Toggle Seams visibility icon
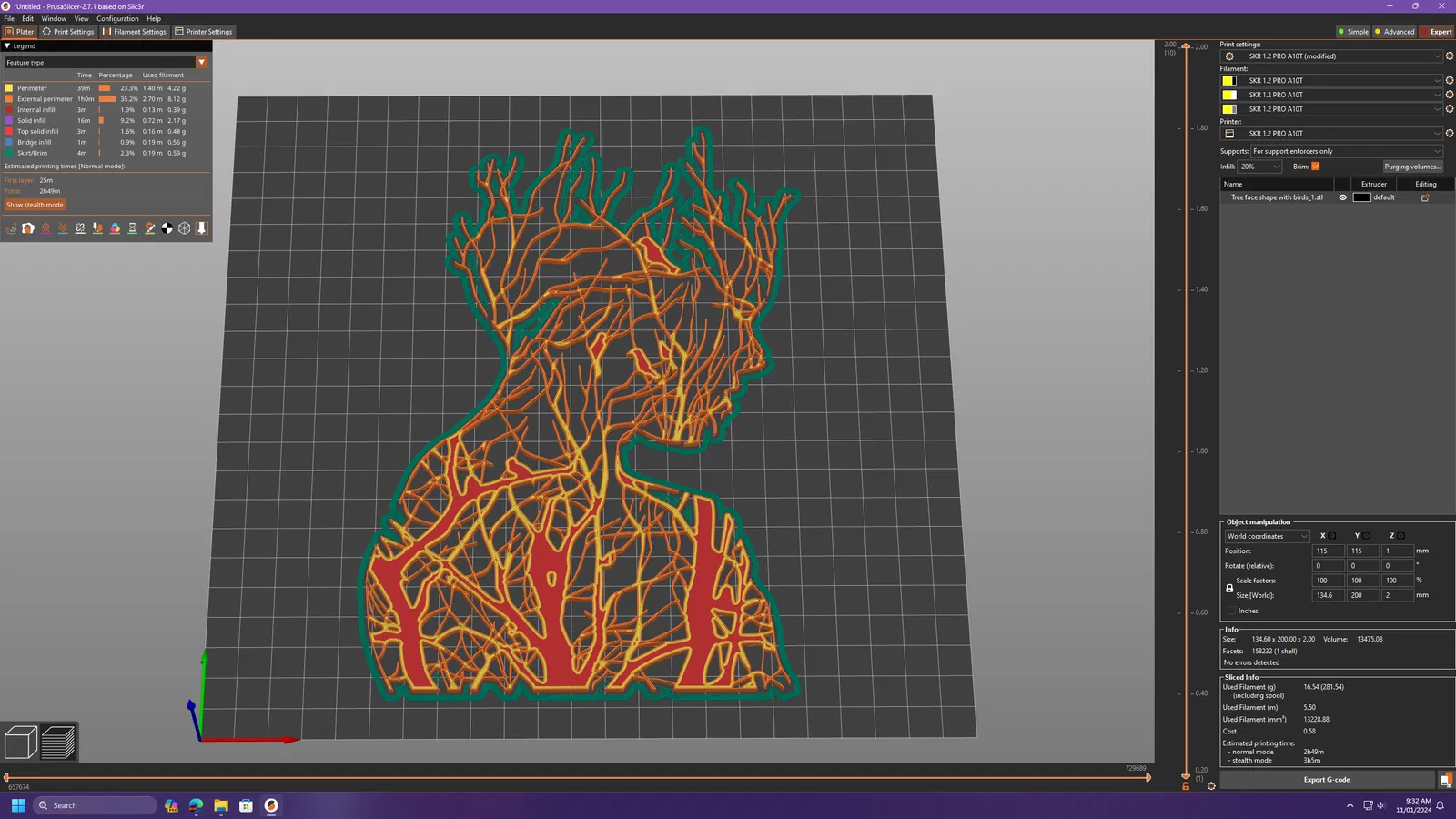Image resolution: width=1456 pixels, height=819 pixels. tap(80, 228)
